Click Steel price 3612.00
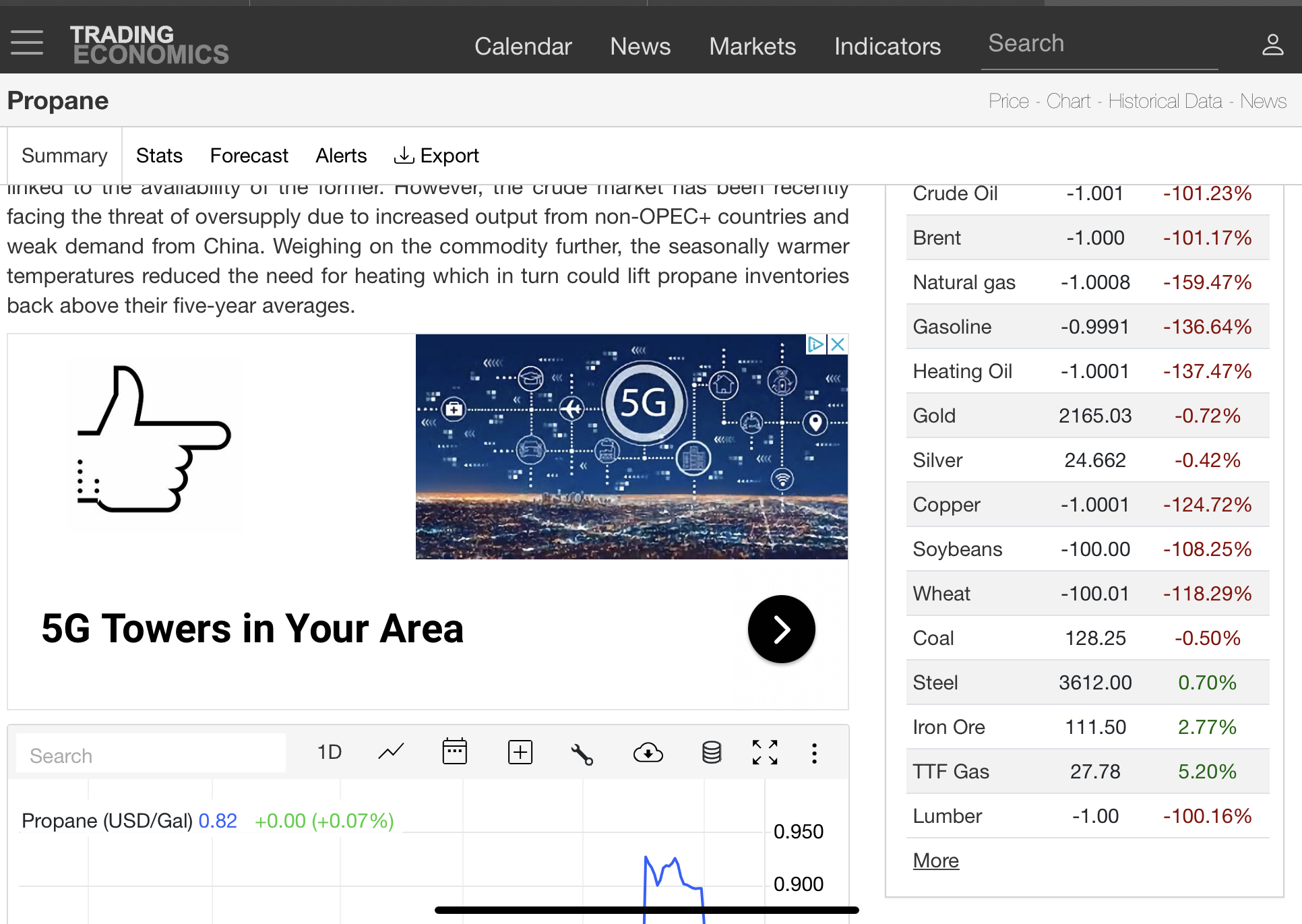The width and height of the screenshot is (1302, 924). [x=1095, y=683]
